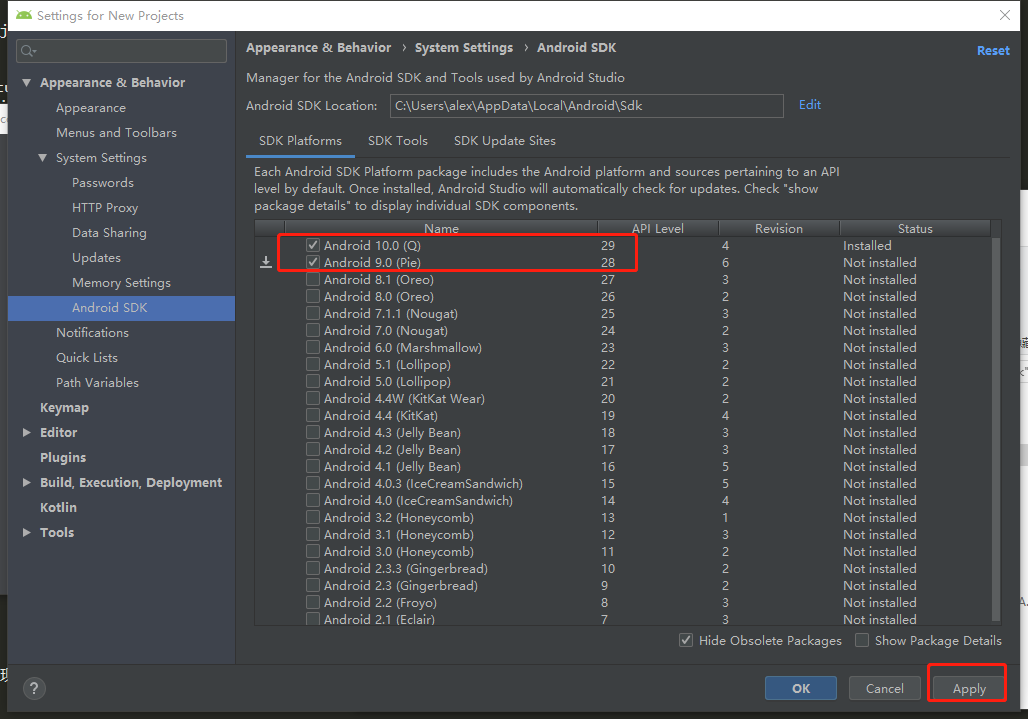This screenshot has height=719, width=1028.
Task: Click the Installed status of Android 10.0
Action: point(867,246)
